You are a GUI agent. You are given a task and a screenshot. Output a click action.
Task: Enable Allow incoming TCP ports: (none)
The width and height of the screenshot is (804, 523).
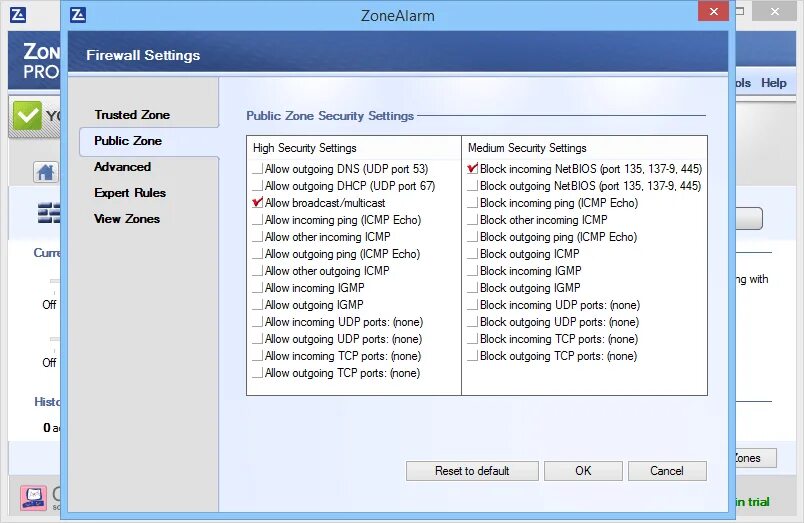coord(257,356)
